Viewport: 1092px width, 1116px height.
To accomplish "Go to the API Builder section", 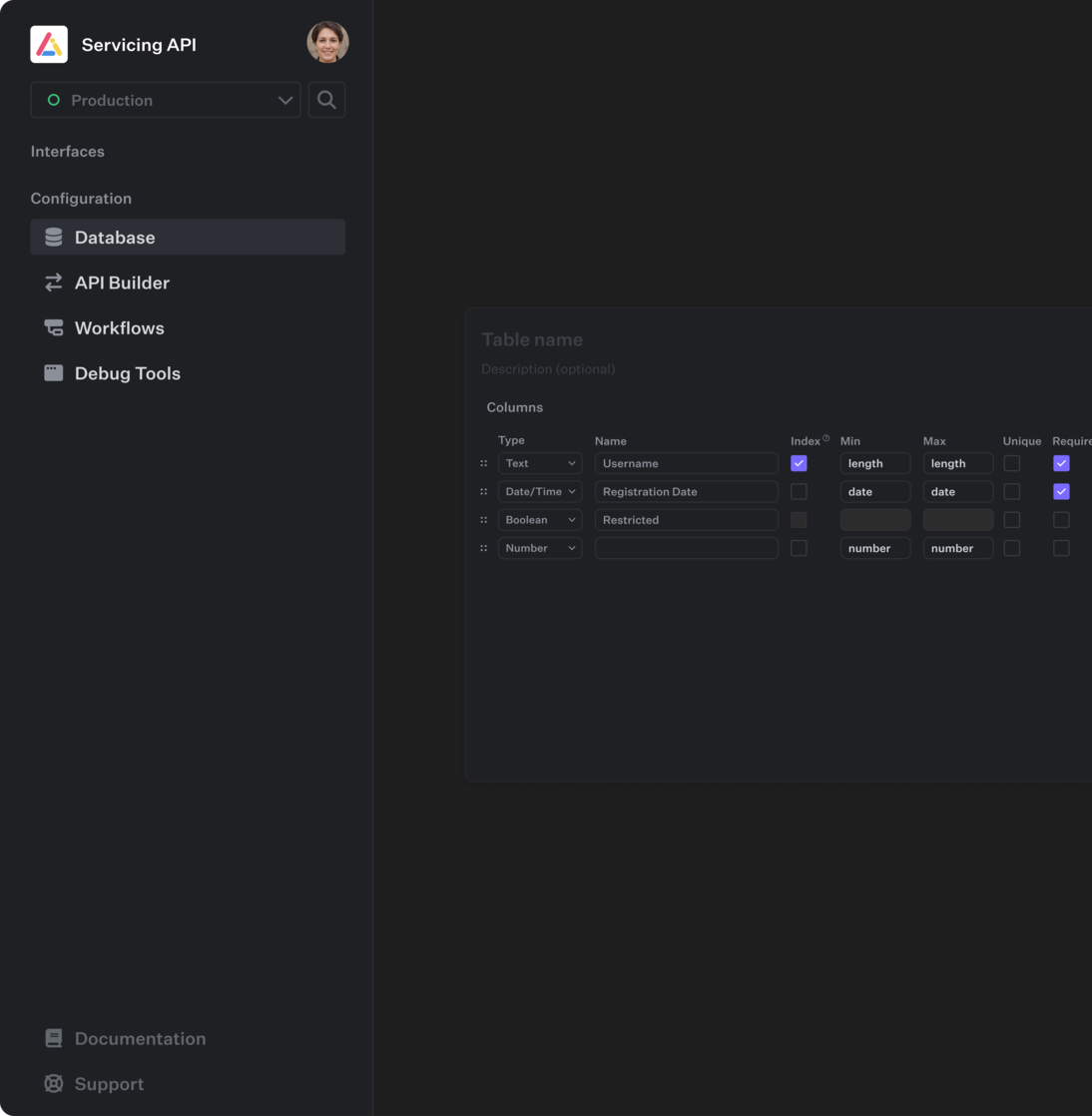I will (122, 282).
